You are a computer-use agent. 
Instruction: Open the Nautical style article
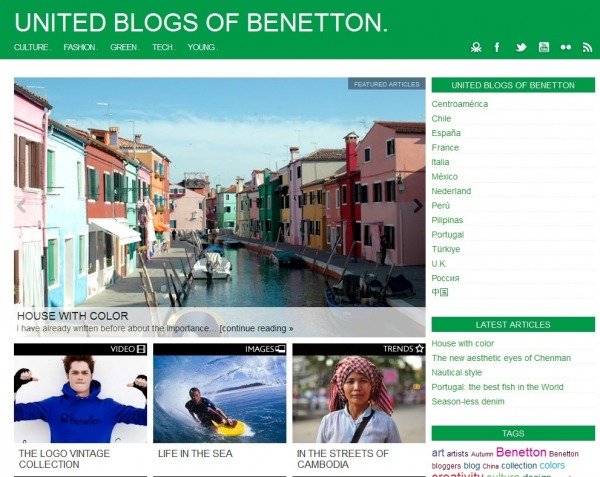(x=457, y=373)
